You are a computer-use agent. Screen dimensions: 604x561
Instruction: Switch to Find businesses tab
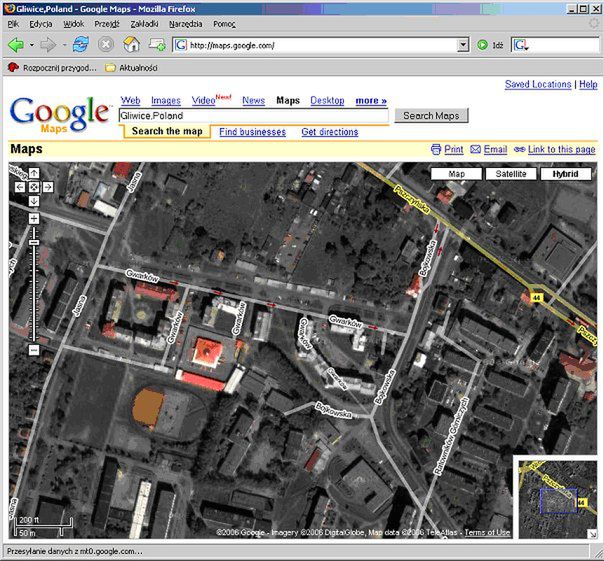click(253, 132)
